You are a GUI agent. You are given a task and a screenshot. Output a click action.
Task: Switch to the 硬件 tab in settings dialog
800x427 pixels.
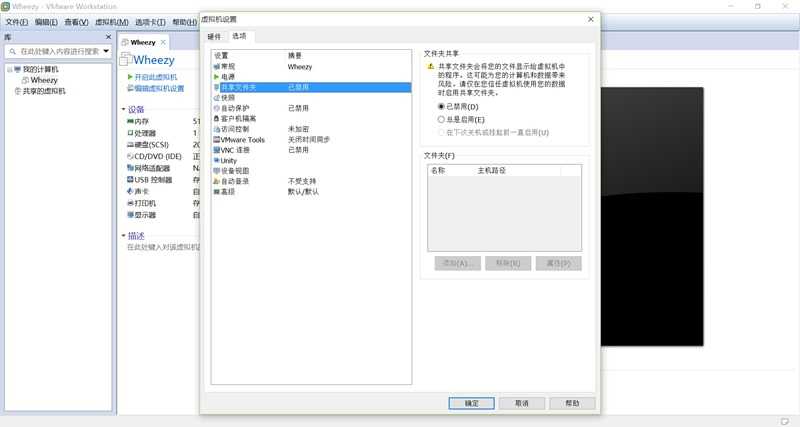coord(214,36)
